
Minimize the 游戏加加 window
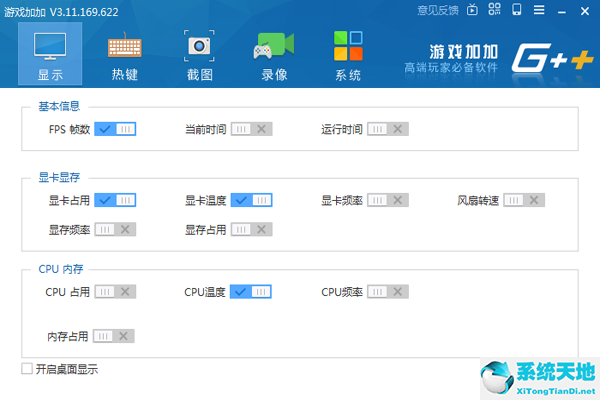pos(562,11)
